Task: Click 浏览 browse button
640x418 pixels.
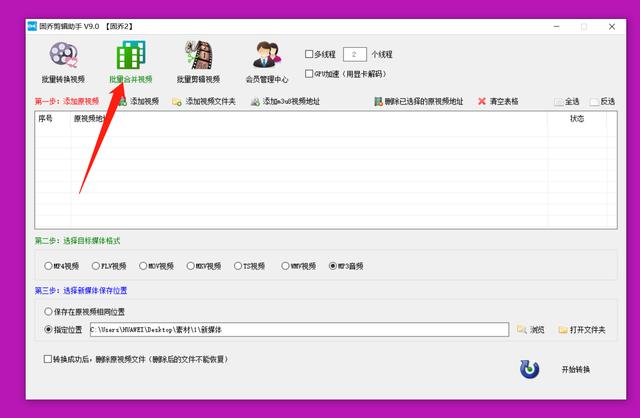Action: click(x=531, y=329)
